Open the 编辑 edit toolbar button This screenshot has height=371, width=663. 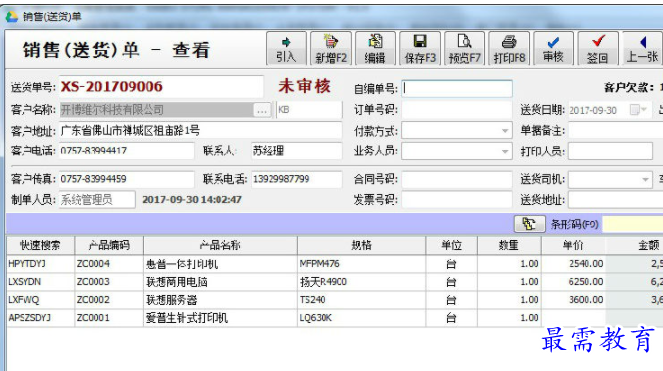(x=375, y=49)
